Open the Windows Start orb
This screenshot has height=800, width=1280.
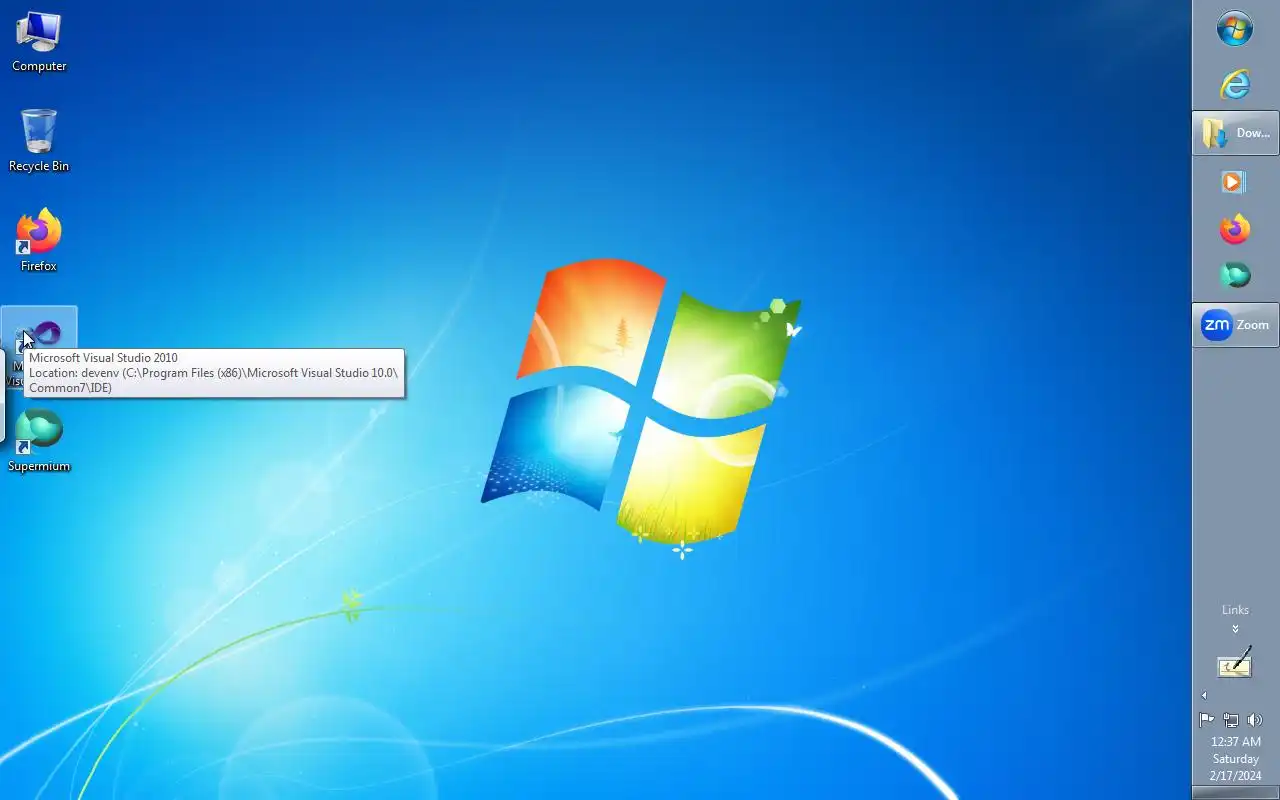(1235, 29)
